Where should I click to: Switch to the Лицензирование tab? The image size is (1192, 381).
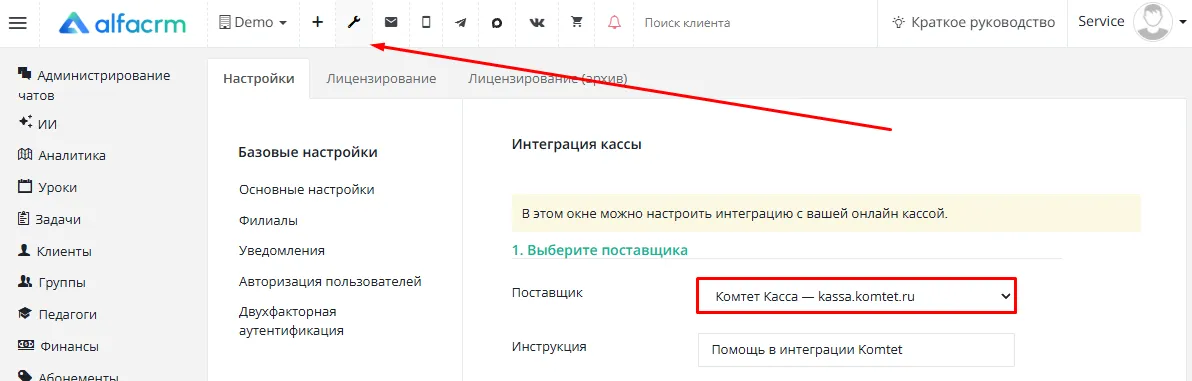pyautogui.click(x=381, y=78)
